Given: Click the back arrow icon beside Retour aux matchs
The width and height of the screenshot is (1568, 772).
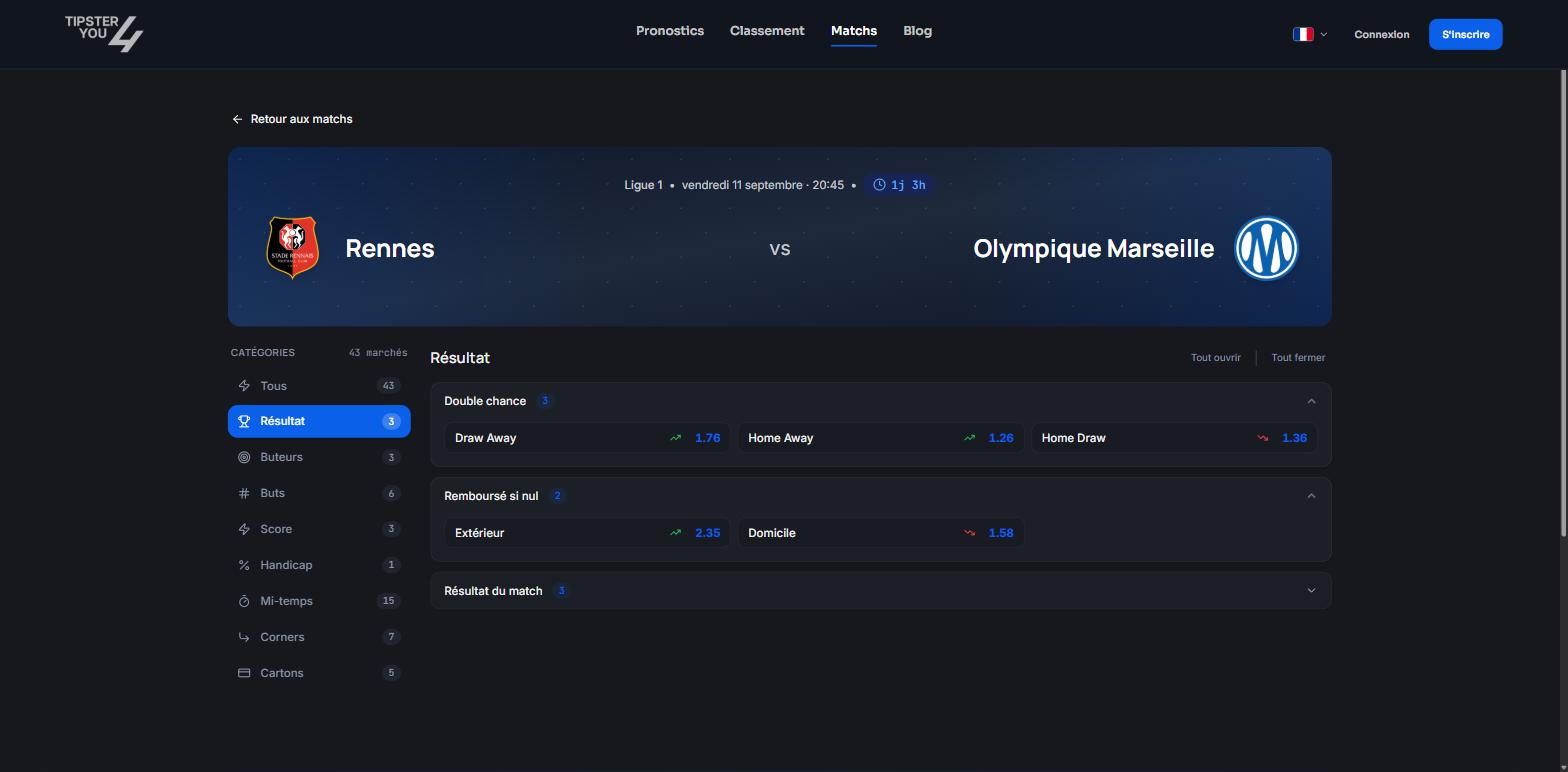Looking at the screenshot, I should pos(237,119).
